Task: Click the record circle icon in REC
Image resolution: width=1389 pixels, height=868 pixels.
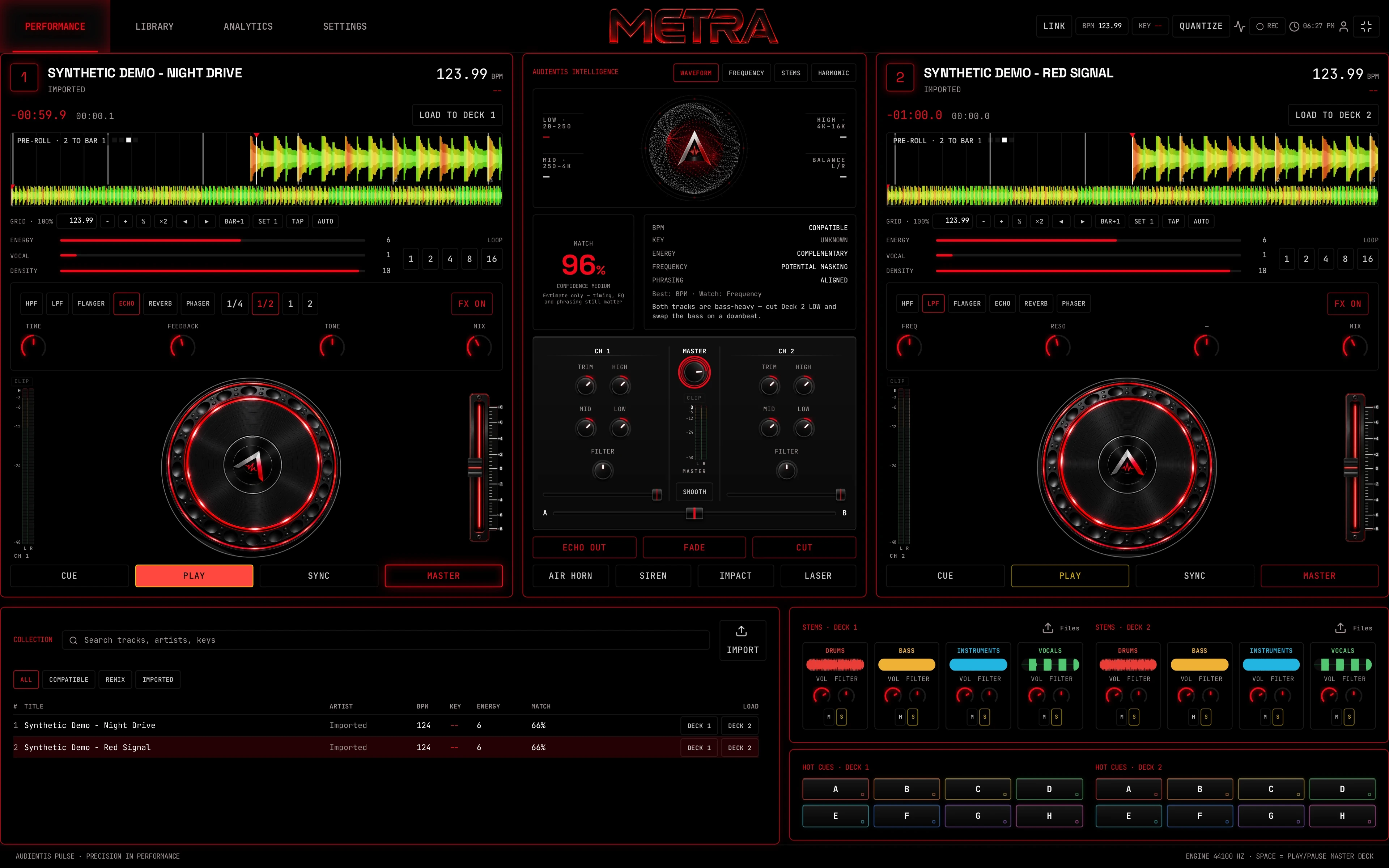Action: tap(1260, 26)
